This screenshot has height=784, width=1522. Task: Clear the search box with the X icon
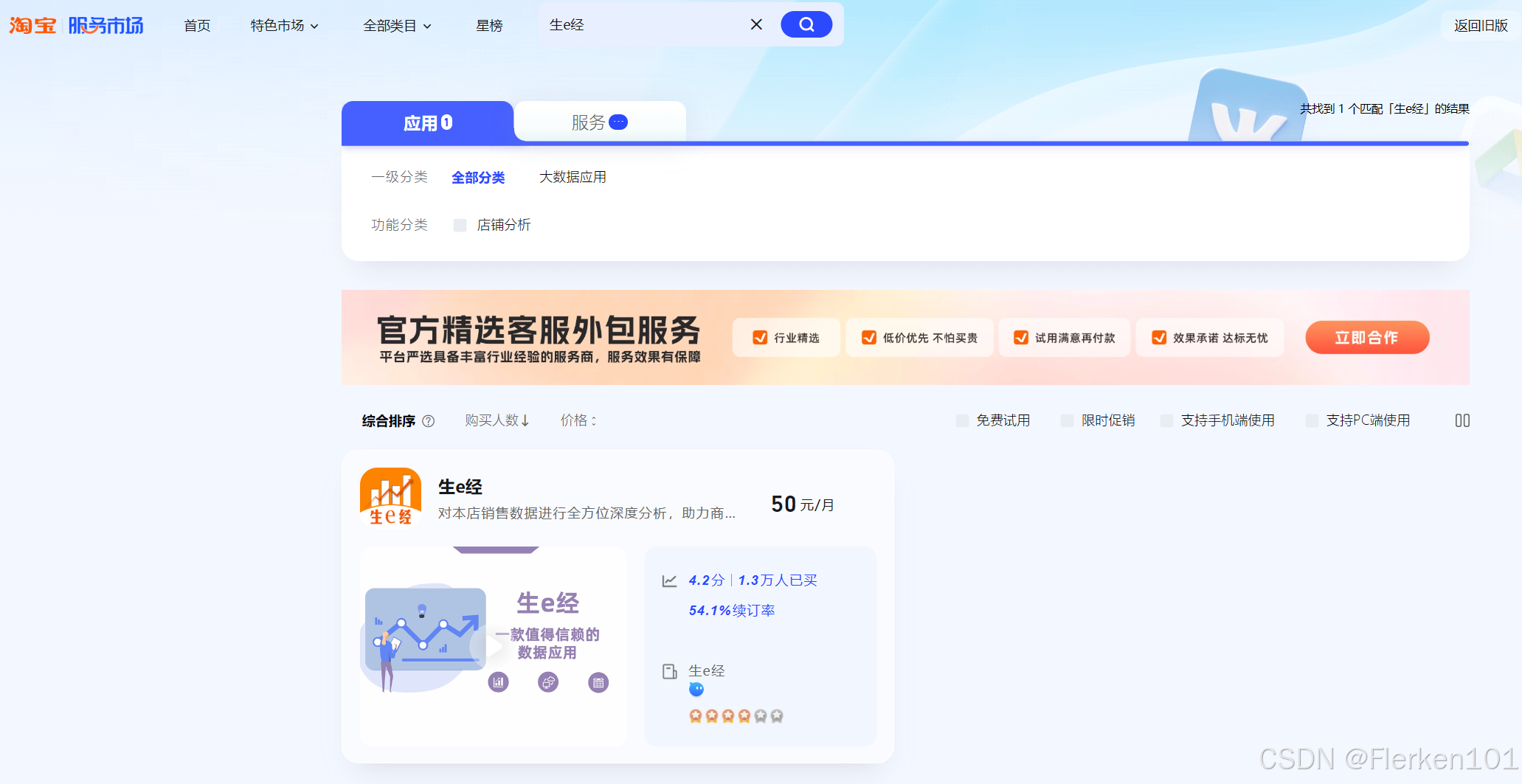756,24
